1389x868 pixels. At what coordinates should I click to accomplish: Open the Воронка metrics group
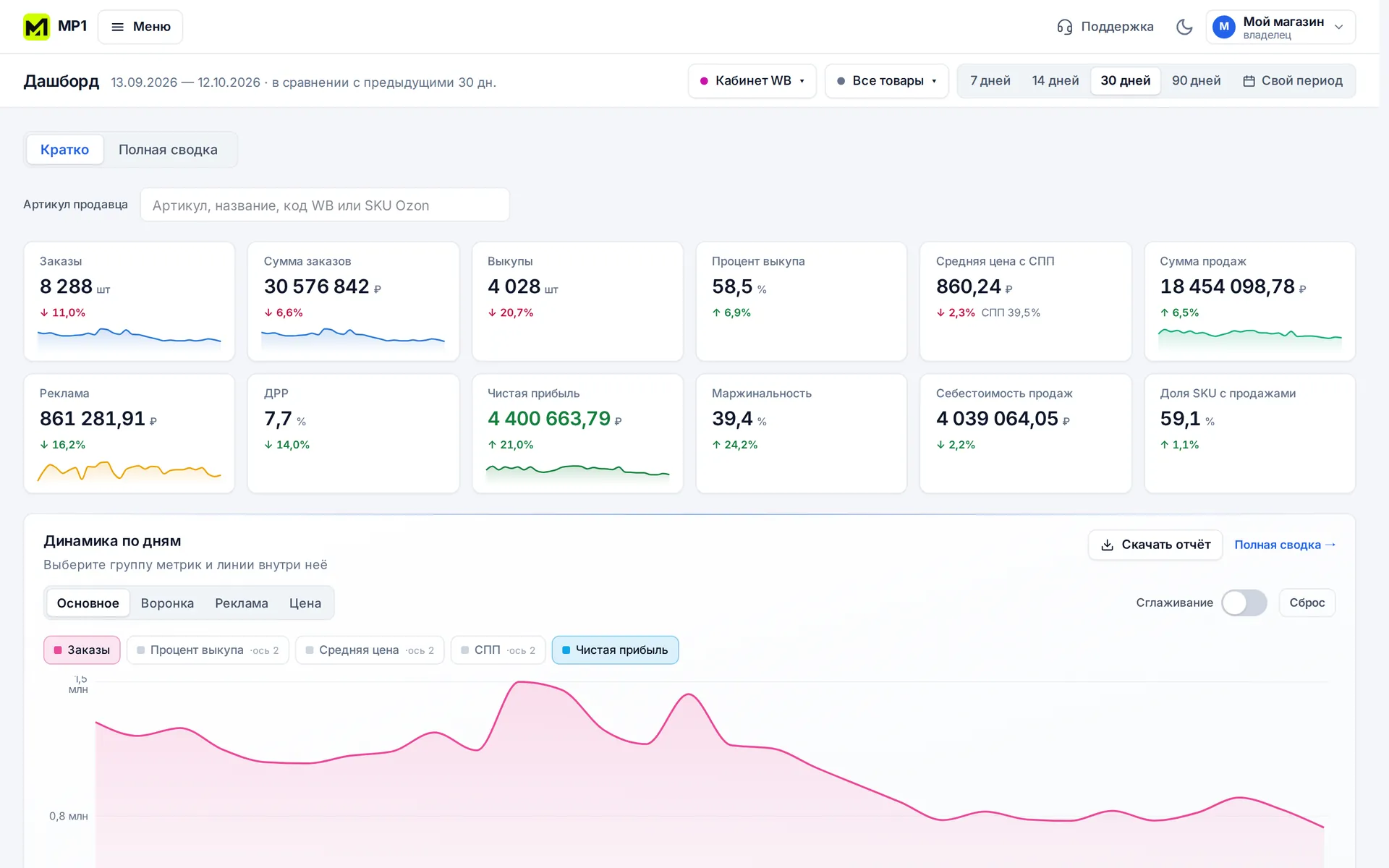(x=167, y=603)
